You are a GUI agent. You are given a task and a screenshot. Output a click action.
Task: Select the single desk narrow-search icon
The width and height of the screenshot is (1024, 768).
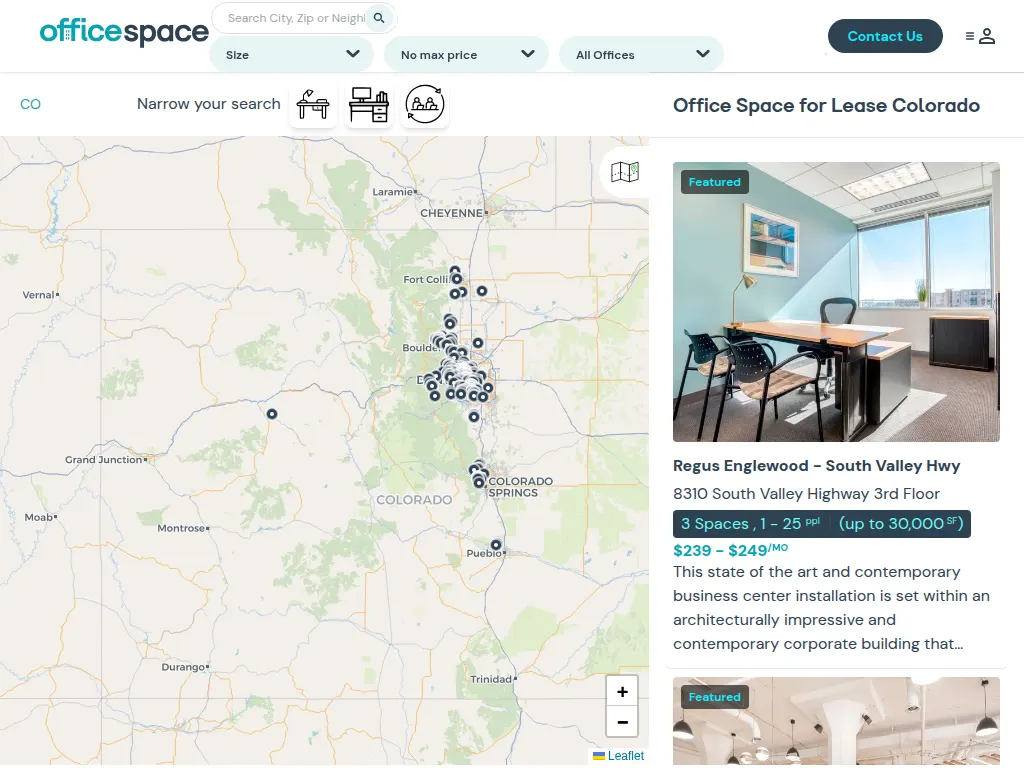[x=313, y=104]
